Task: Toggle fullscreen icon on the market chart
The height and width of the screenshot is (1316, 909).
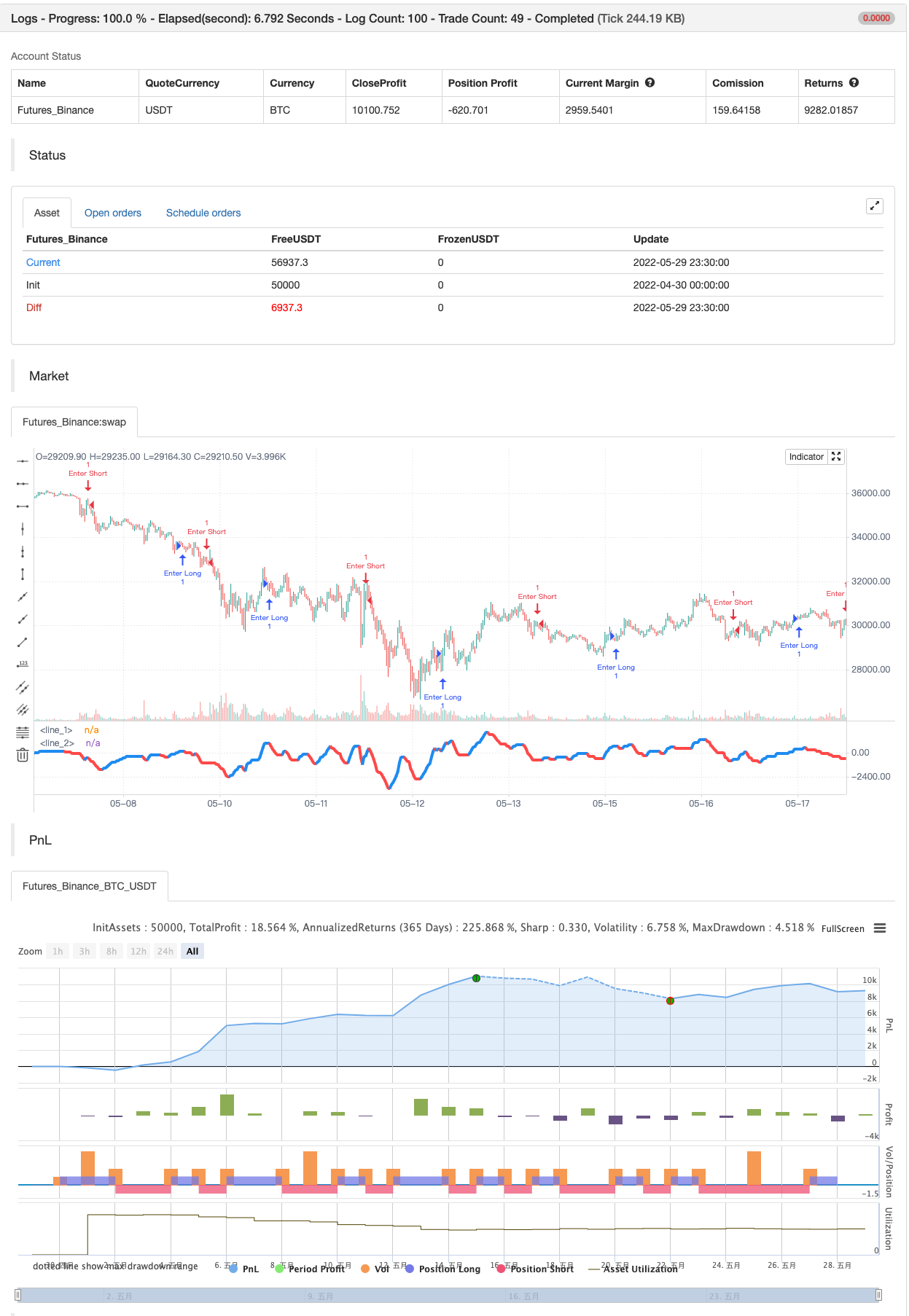Action: click(836, 457)
